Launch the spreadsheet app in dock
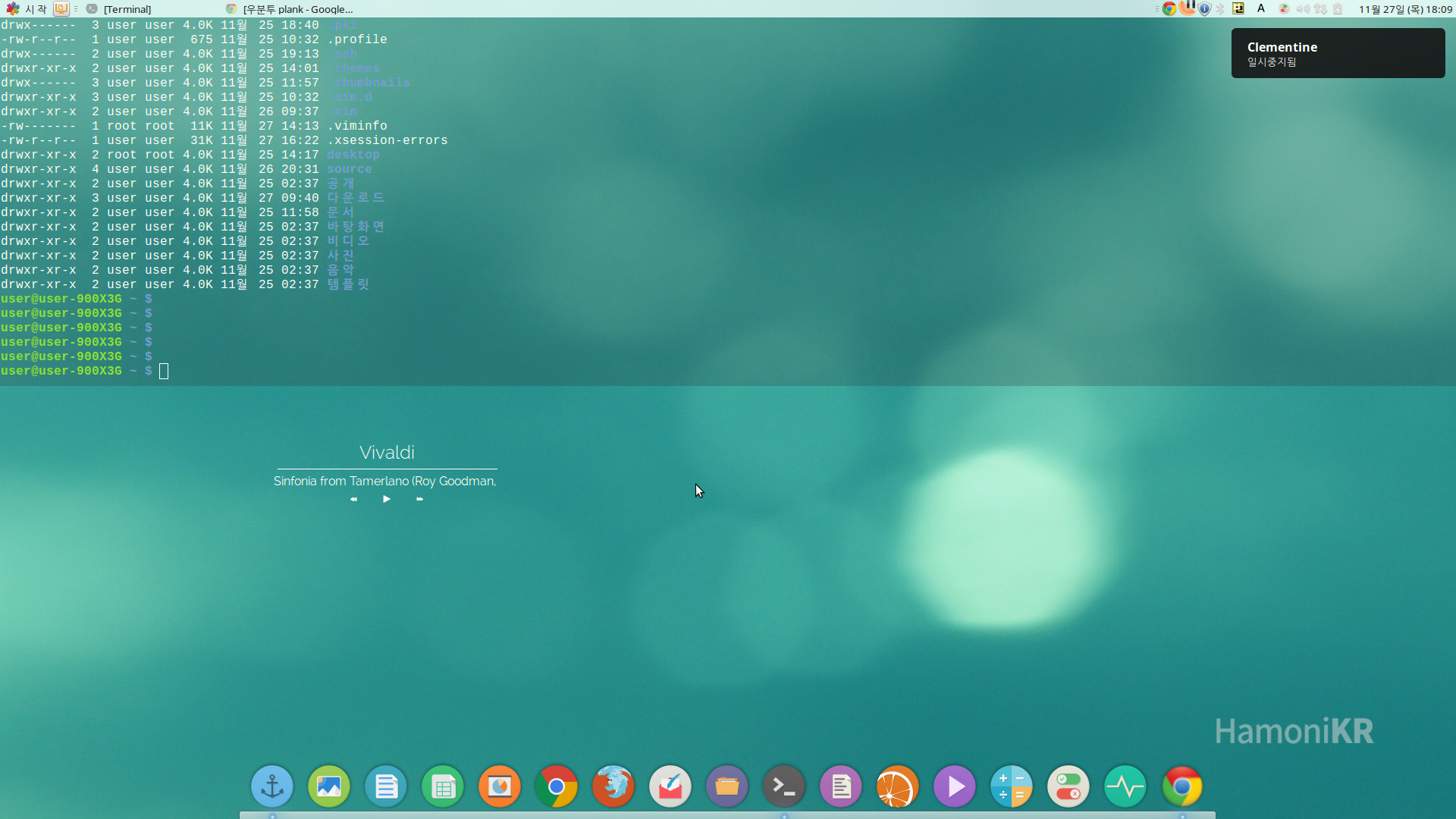1456x819 pixels. (x=442, y=786)
